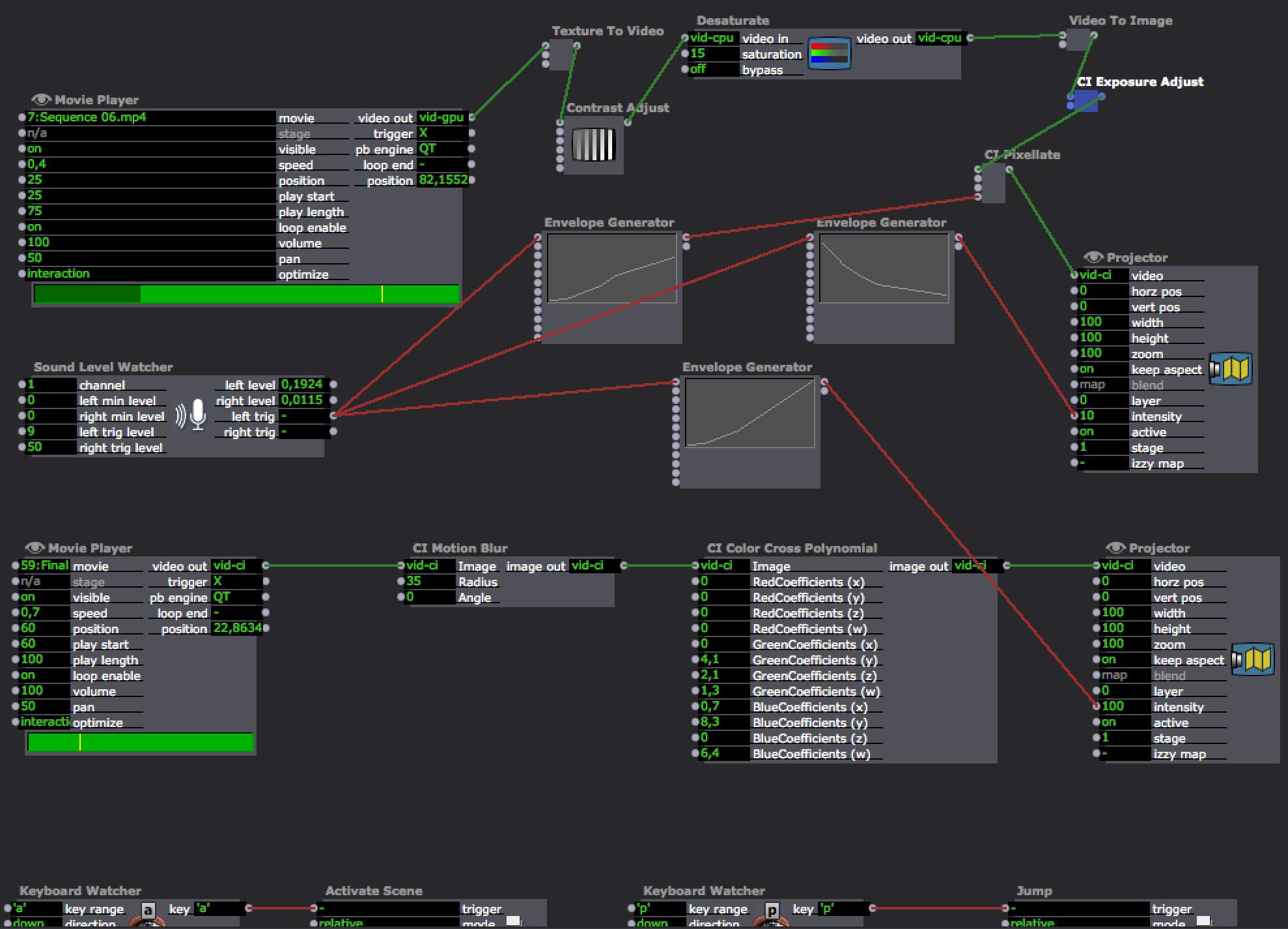Open blend 'map' on Projector with intensity 100

(x=1125, y=675)
